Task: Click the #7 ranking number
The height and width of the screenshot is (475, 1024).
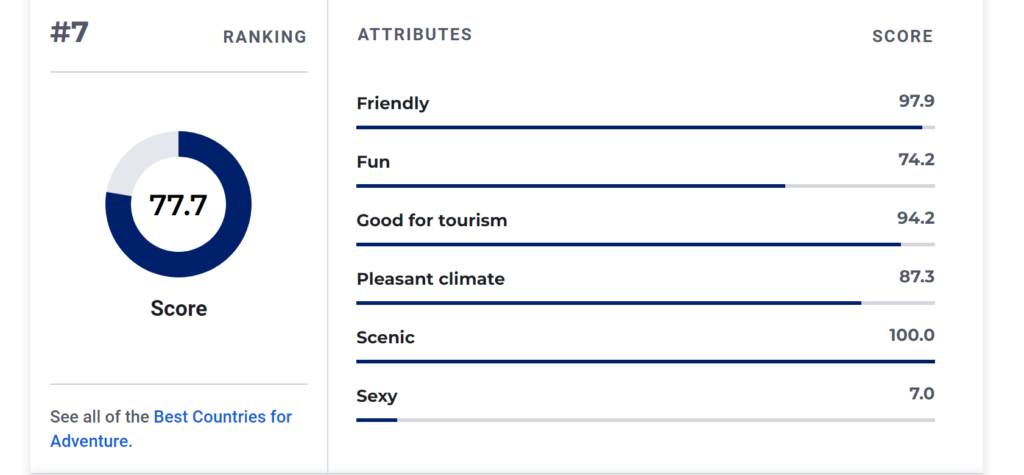Action: point(69,33)
